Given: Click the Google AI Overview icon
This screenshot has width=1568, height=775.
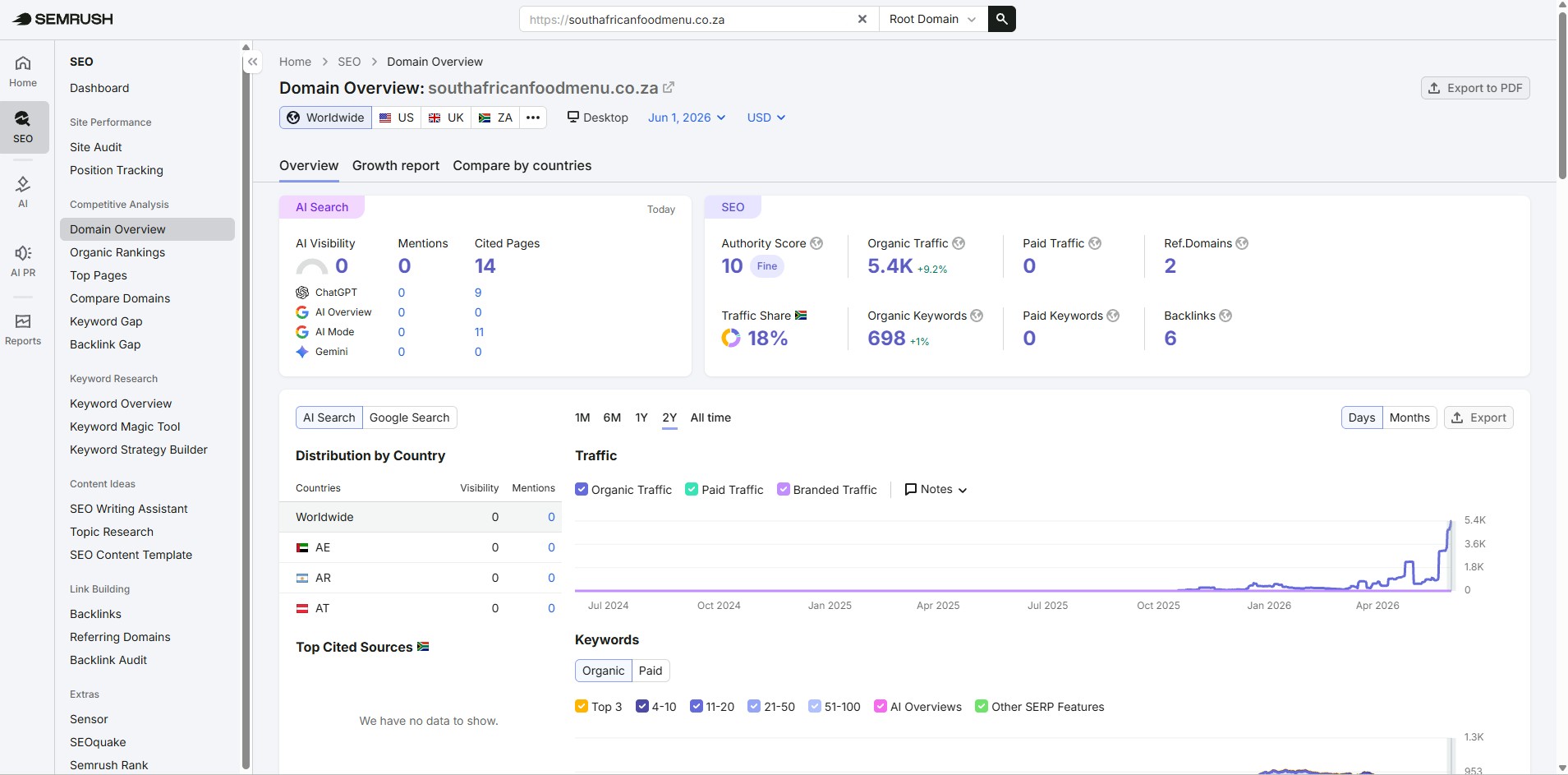Looking at the screenshot, I should [302, 312].
